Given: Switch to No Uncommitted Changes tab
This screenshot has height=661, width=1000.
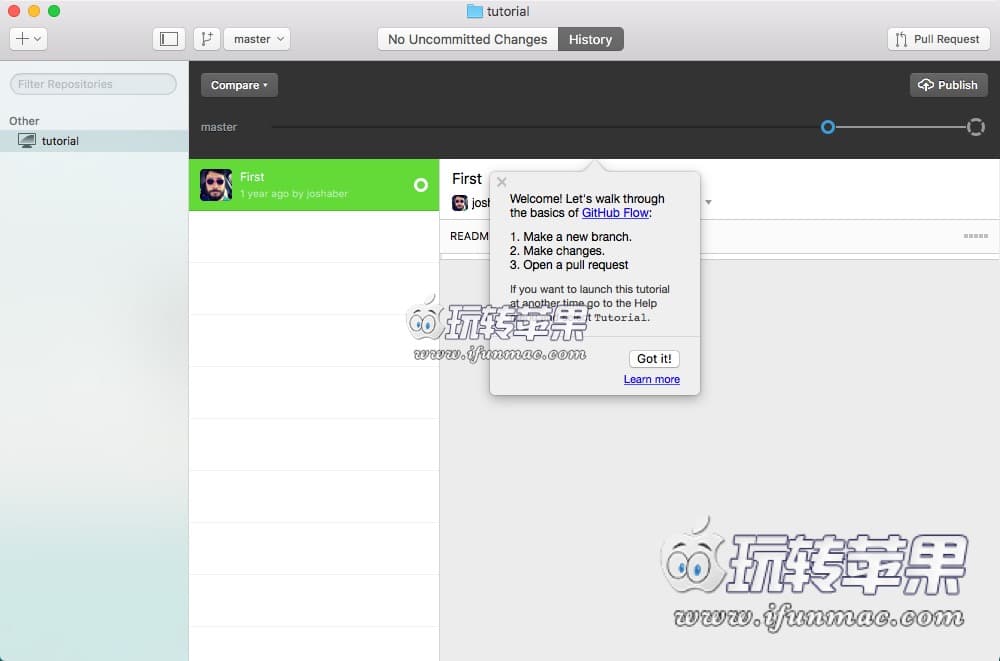Looking at the screenshot, I should [467, 39].
